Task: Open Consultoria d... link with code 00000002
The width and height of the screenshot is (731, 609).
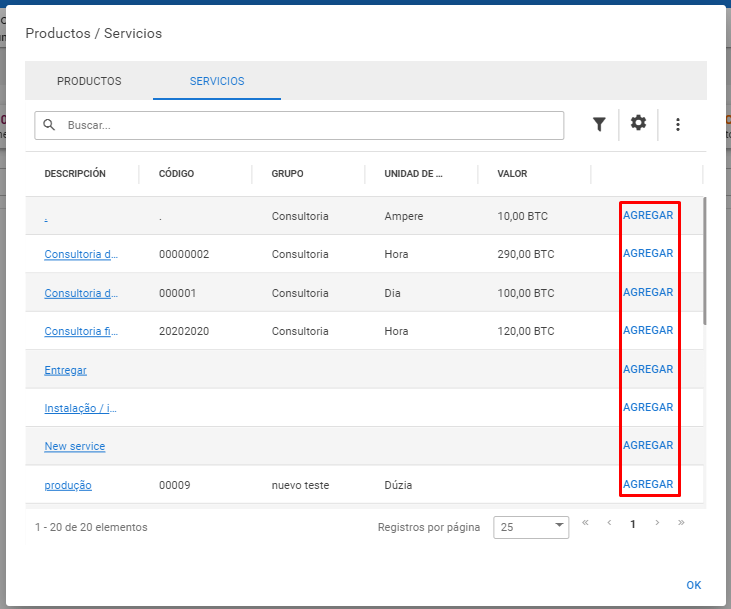Action: pyautogui.click(x=81, y=254)
